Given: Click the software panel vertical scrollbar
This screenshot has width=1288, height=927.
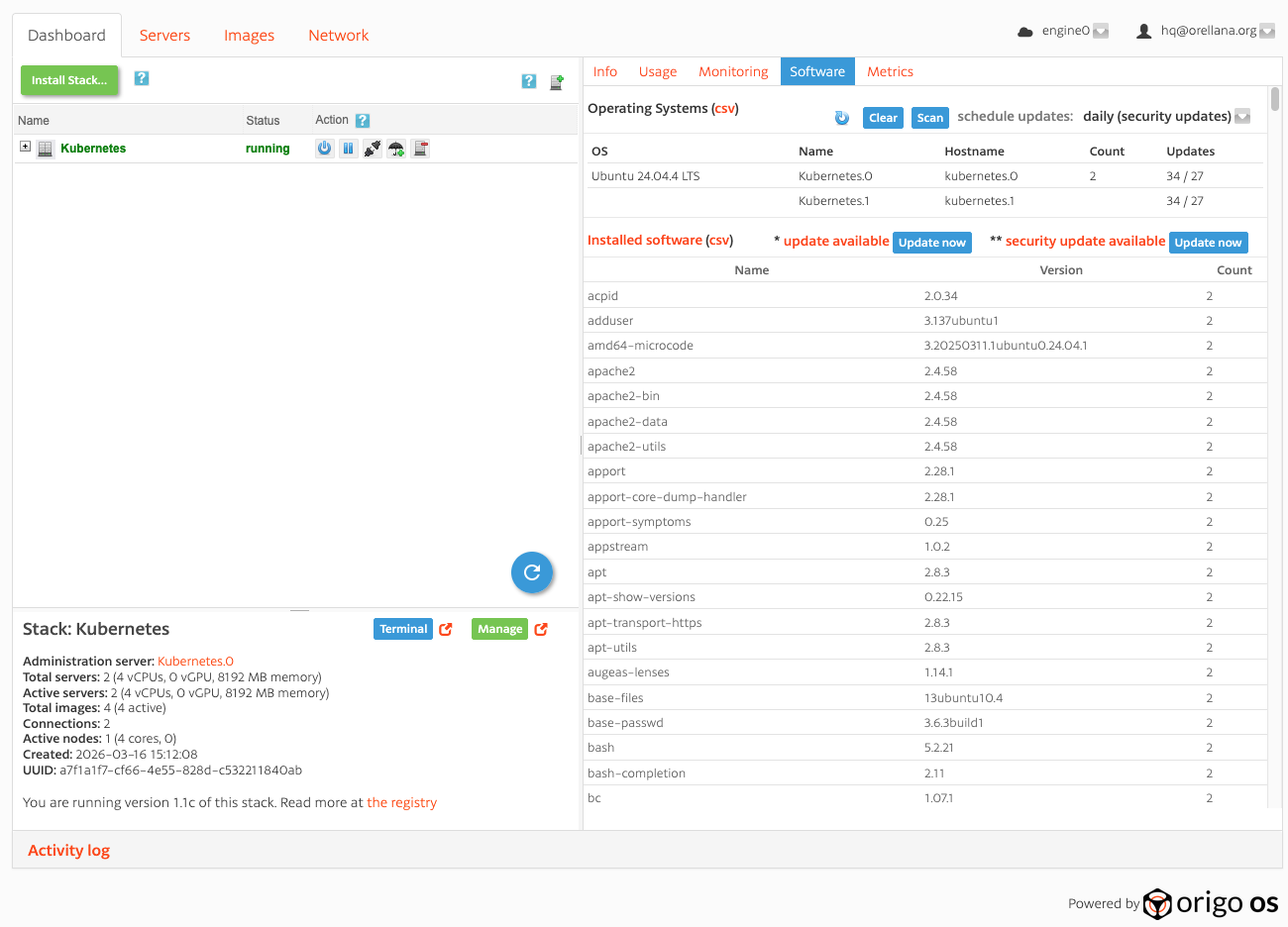Looking at the screenshot, I should pos(1275,99).
